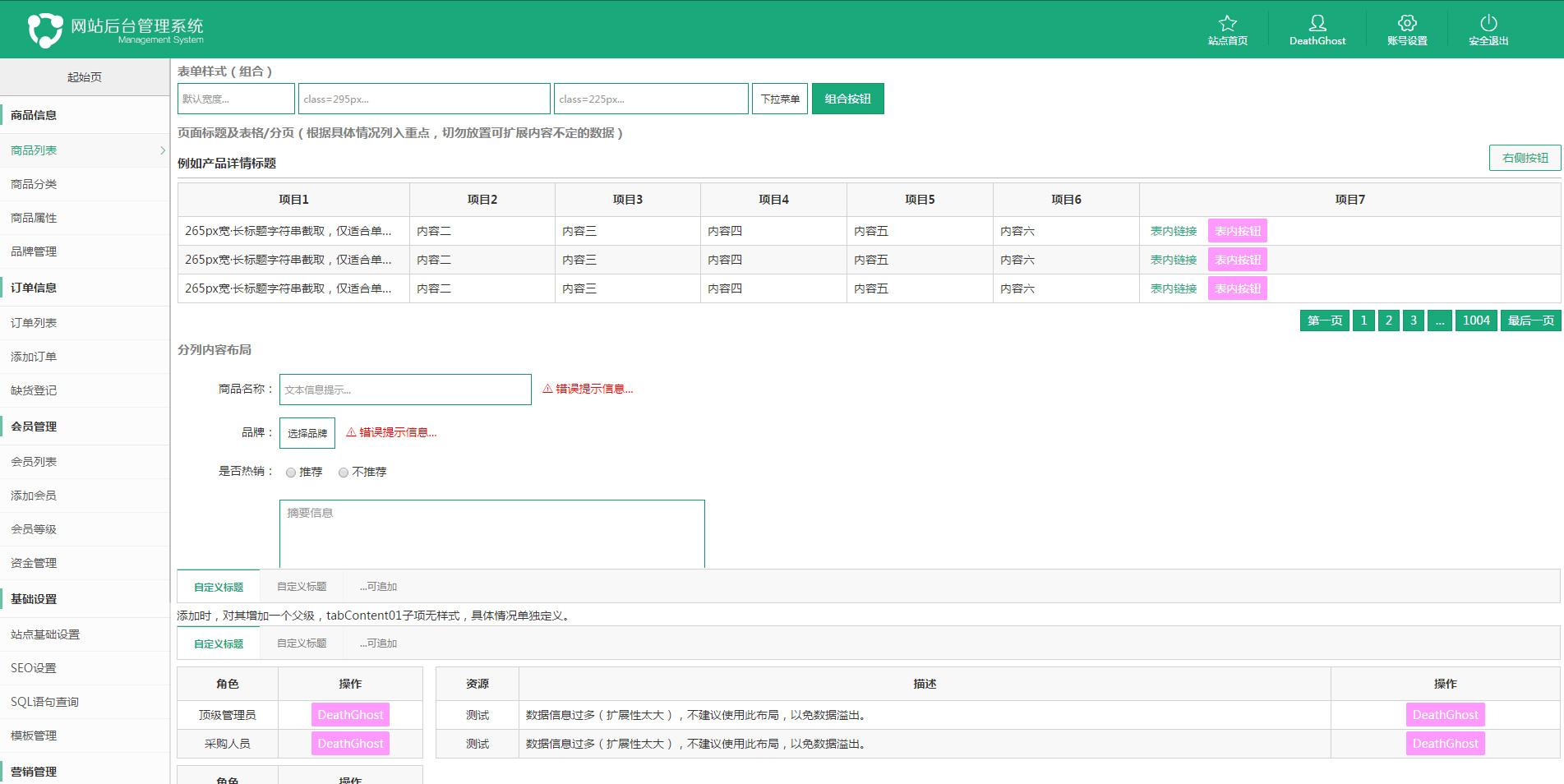Click the site logo in header
This screenshot has width=1564, height=784.
[45, 30]
